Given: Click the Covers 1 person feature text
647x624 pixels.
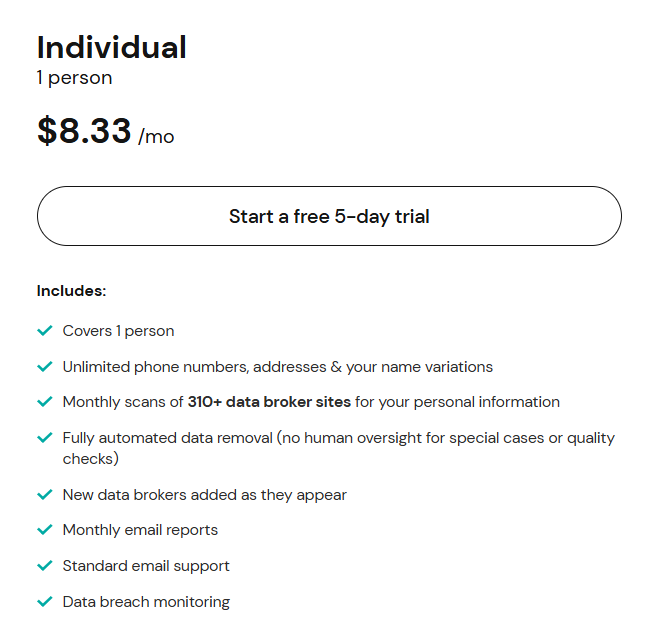Looking at the screenshot, I should [118, 331].
